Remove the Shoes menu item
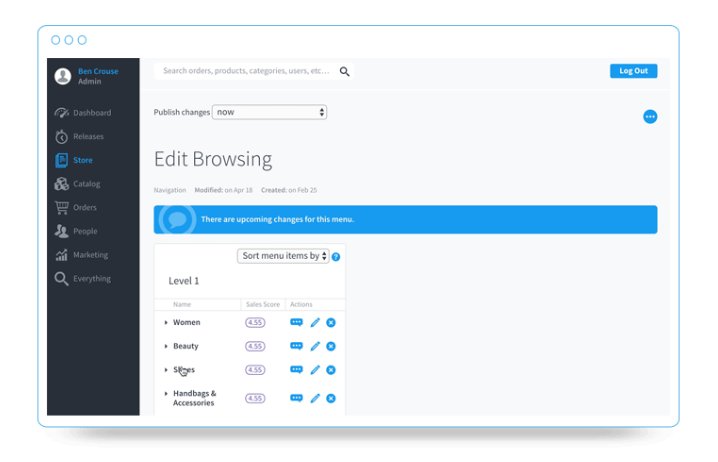The image size is (718, 462). click(331, 370)
